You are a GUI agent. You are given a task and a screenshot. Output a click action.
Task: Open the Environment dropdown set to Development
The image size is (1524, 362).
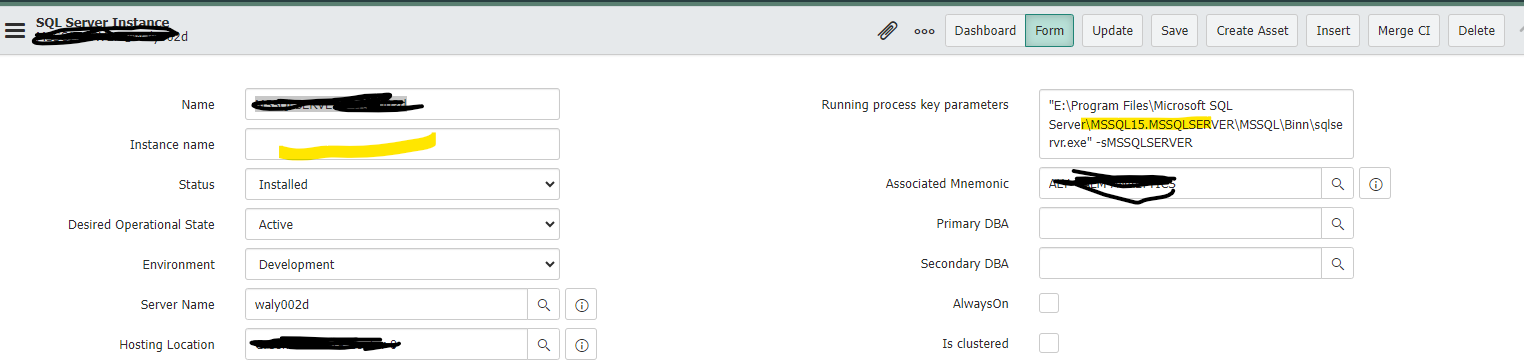(x=402, y=264)
